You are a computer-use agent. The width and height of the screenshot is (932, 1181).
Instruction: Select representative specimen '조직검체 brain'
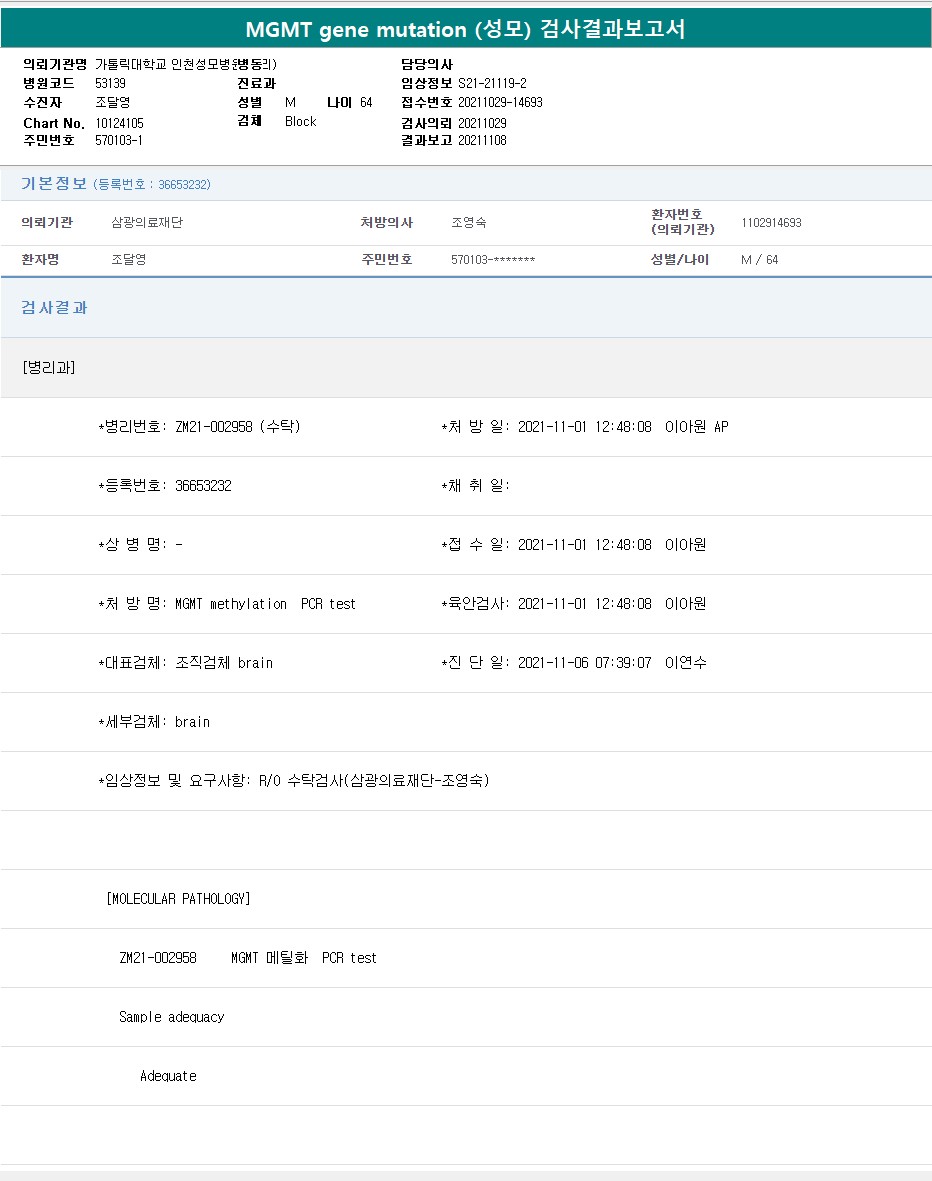tap(224, 663)
